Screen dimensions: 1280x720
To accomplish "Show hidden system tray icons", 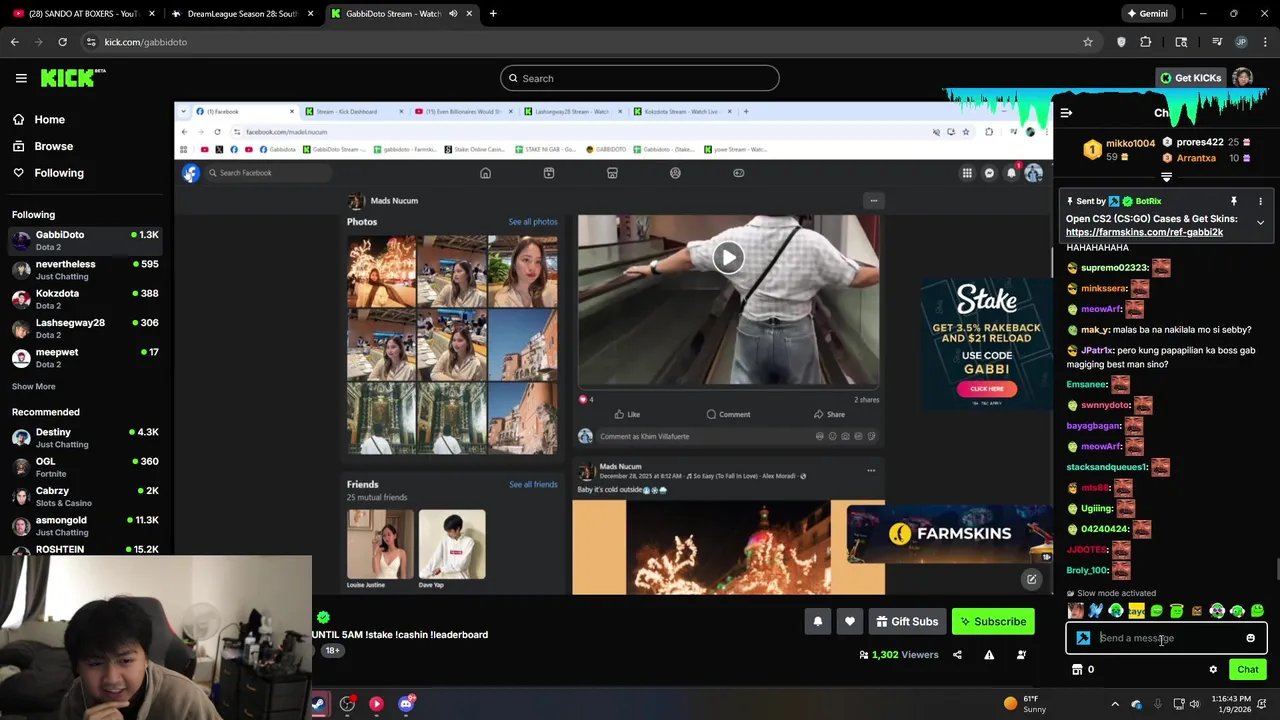I will click(x=1115, y=704).
